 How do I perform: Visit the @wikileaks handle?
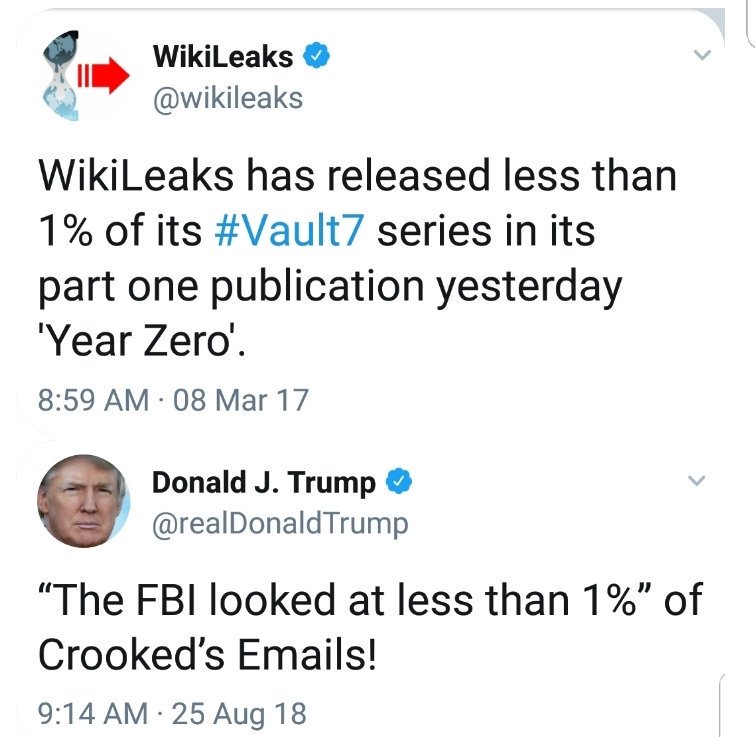[x=227, y=98]
